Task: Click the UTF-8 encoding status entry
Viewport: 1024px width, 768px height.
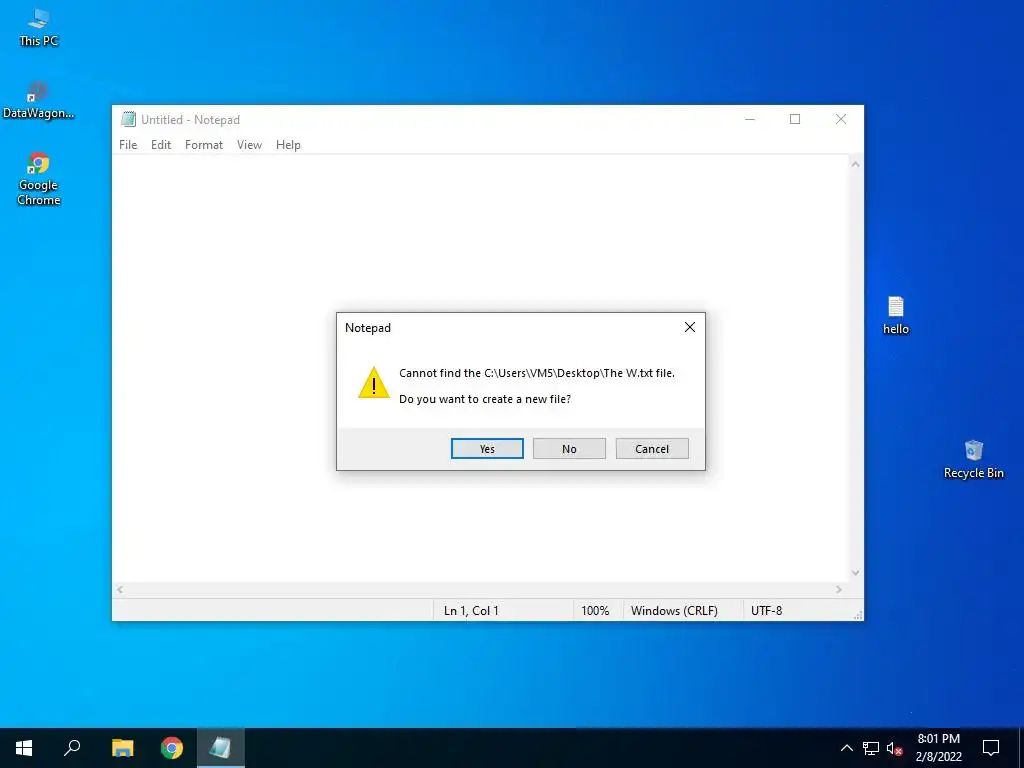Action: point(766,611)
